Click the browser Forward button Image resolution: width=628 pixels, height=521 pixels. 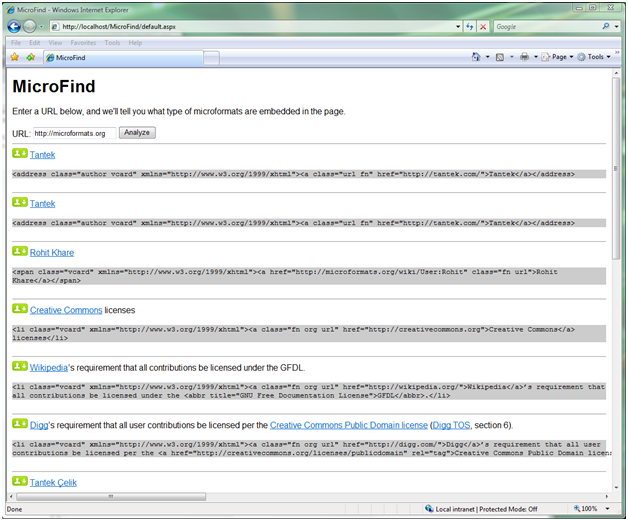29,26
